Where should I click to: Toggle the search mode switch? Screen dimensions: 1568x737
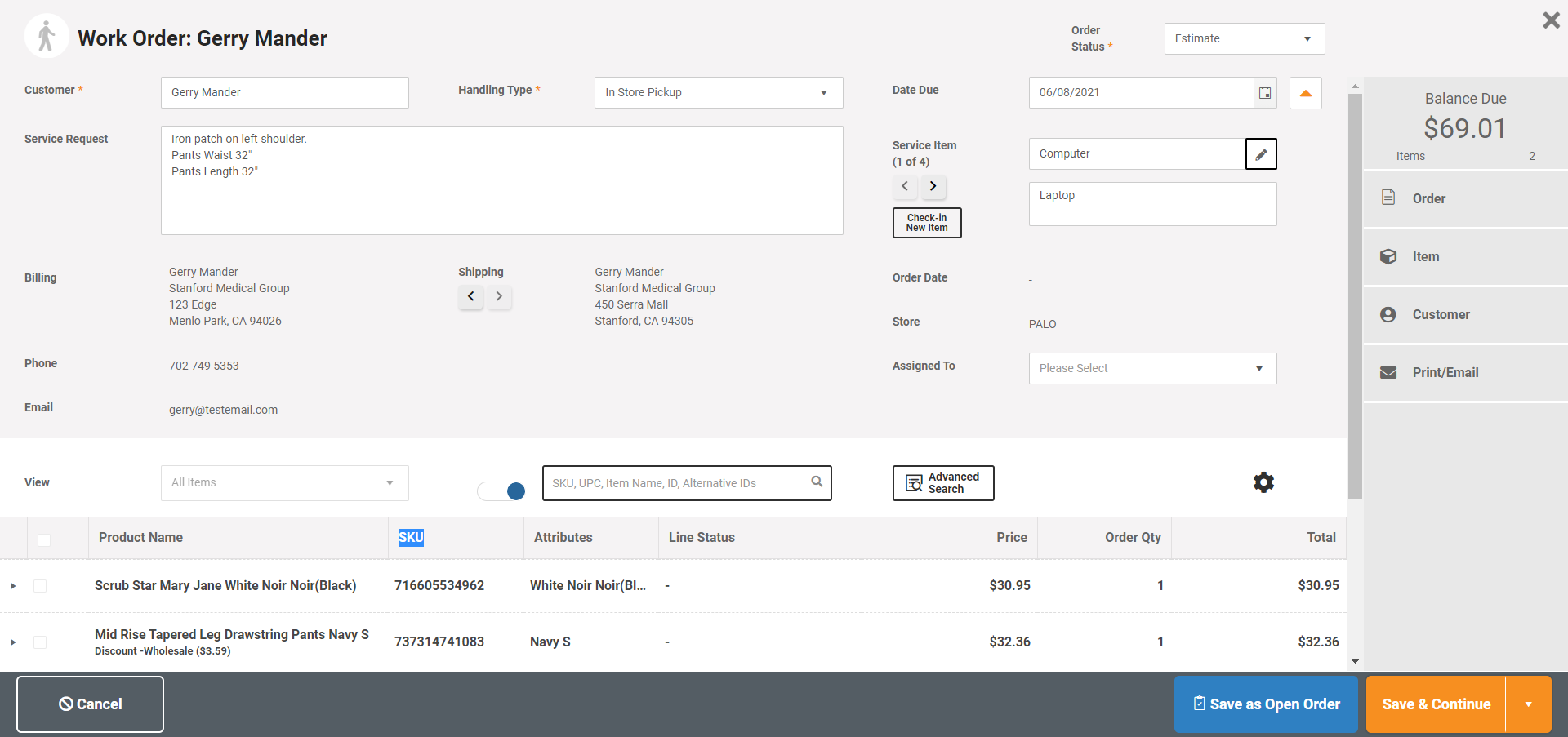tap(501, 491)
